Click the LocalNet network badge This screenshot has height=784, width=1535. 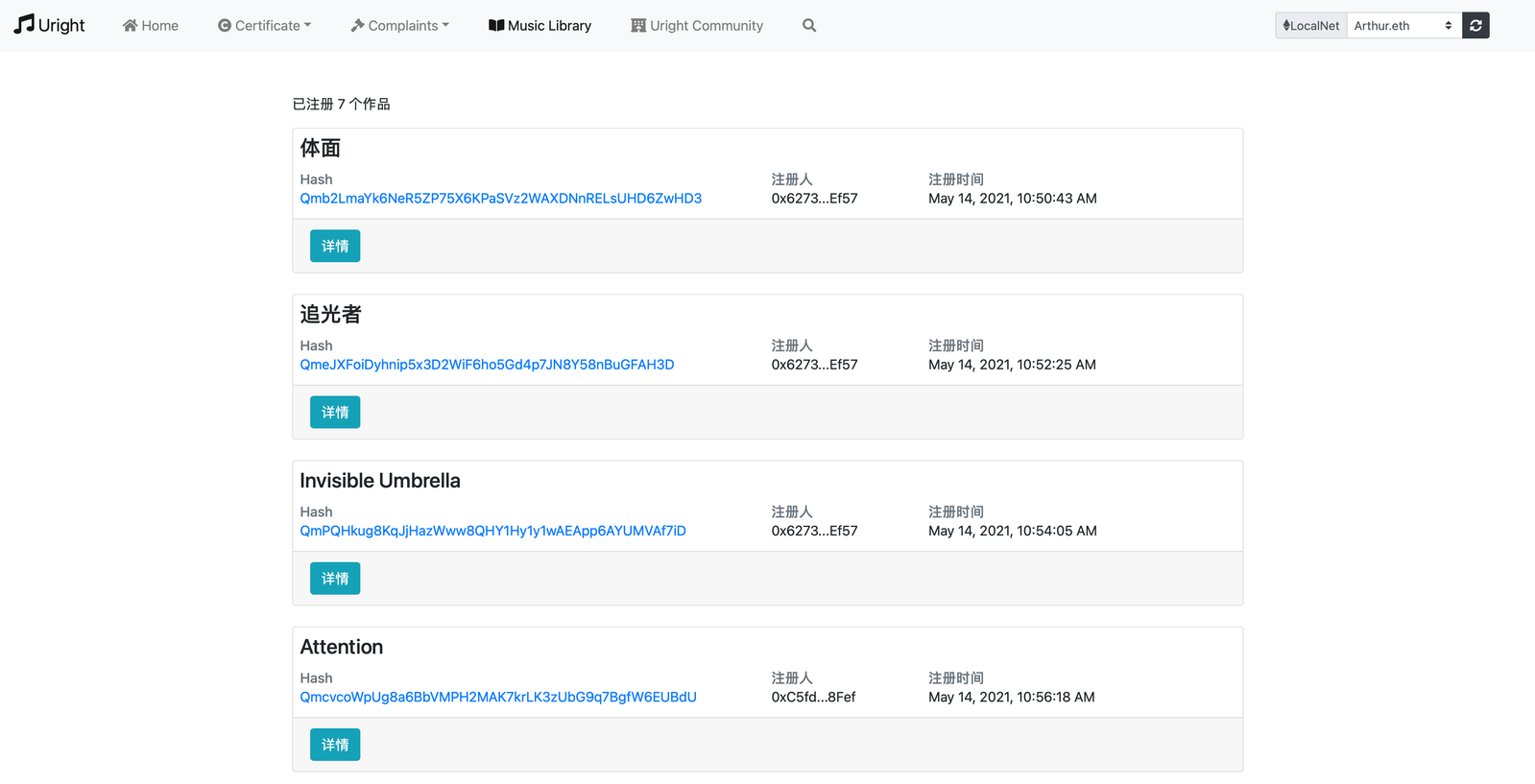(1311, 26)
